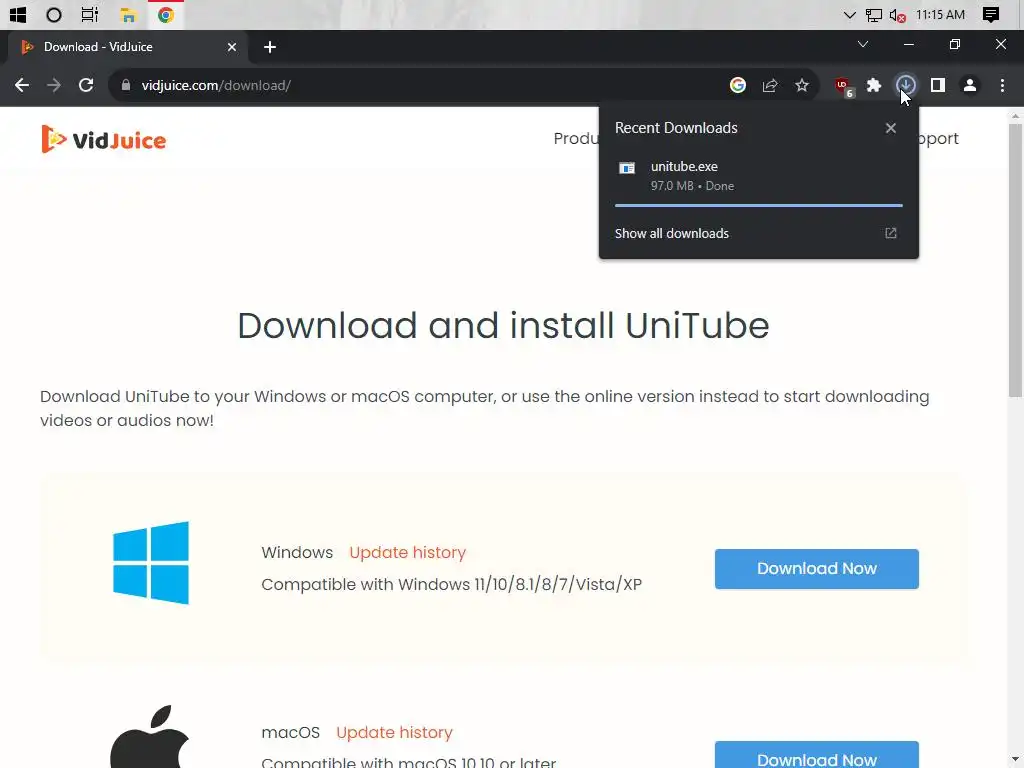Click the unitube.exe file icon
This screenshot has width=1024, height=768.
tap(627, 168)
